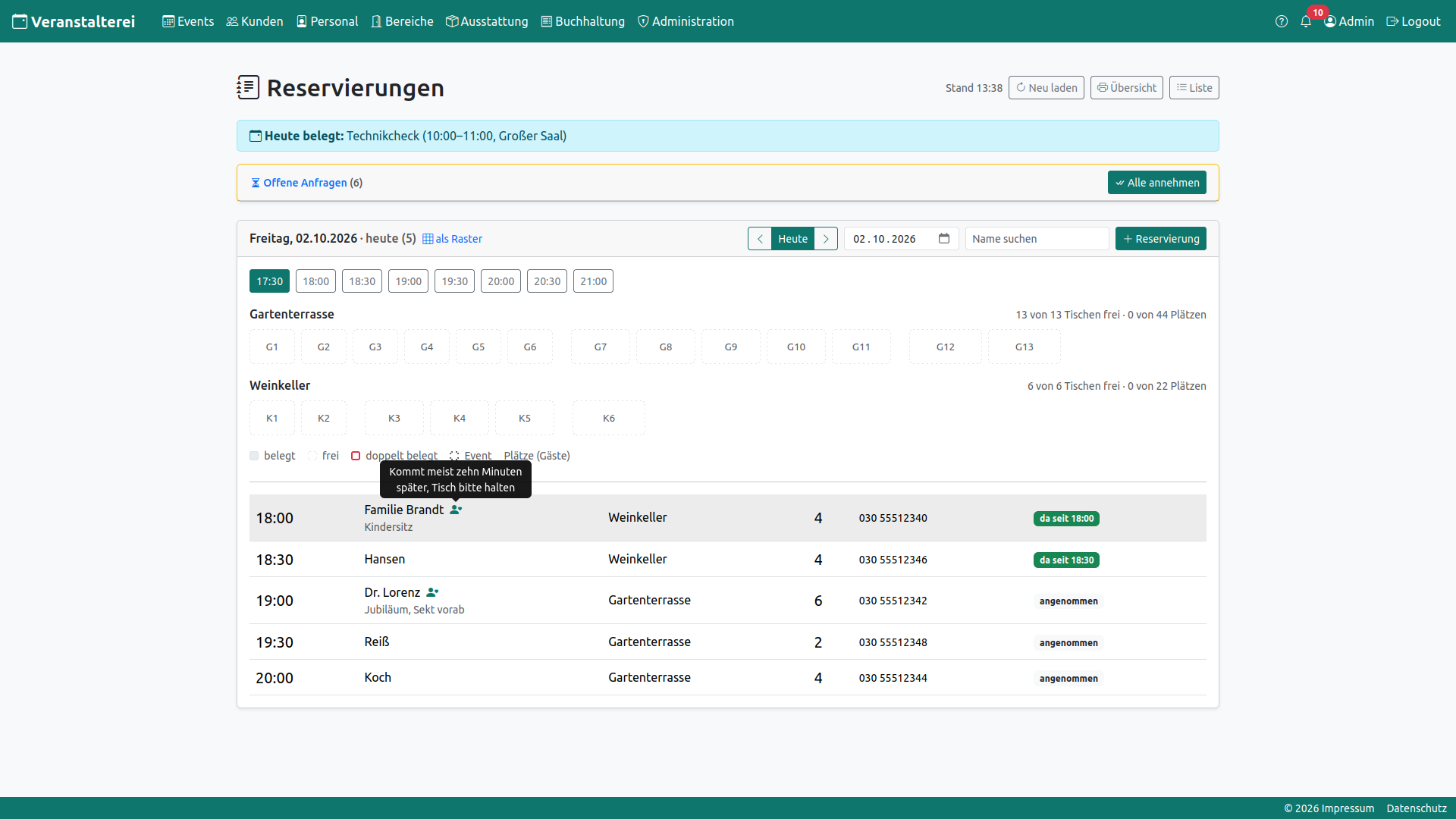Select table G13 on Gartenterrasse

(1025, 347)
